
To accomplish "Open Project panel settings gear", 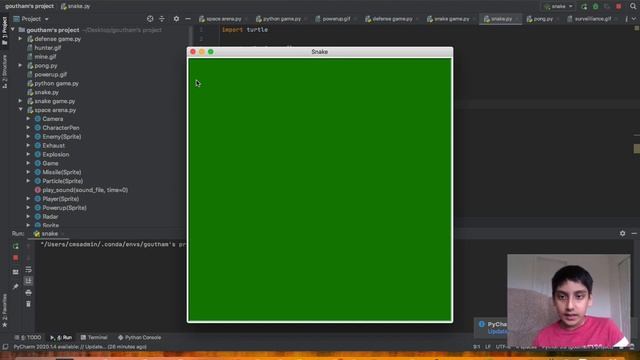I will point(176,19).
